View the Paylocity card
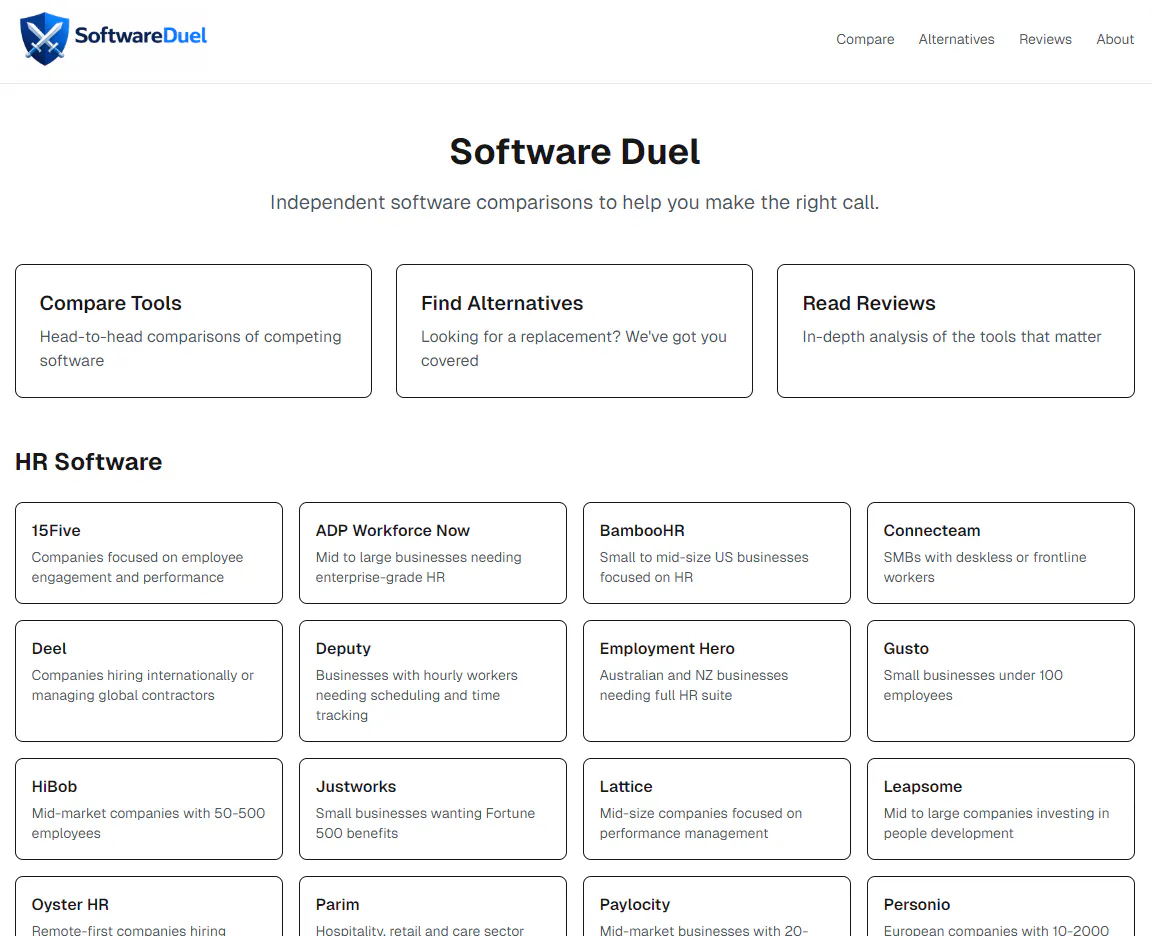1152x936 pixels. pos(717,907)
